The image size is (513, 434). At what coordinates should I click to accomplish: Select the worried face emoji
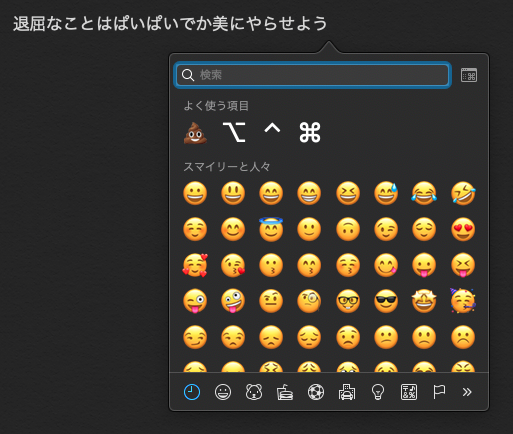click(348, 337)
